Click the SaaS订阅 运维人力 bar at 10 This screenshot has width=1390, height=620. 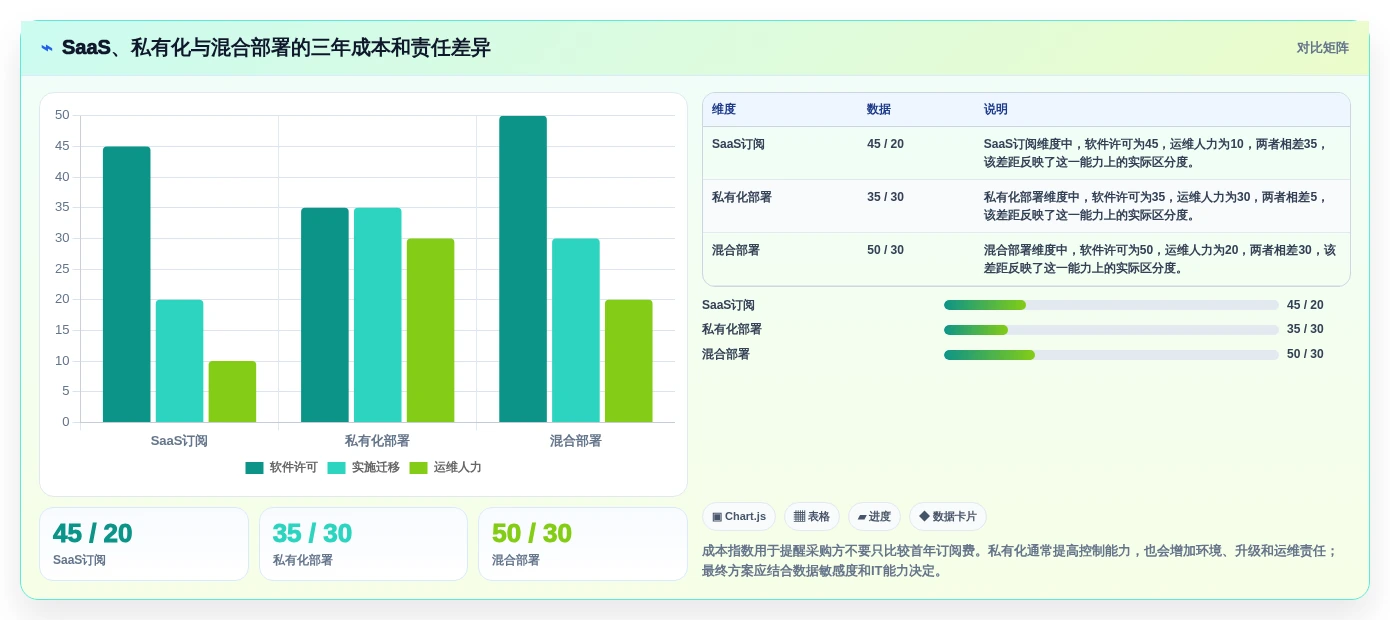[232, 391]
